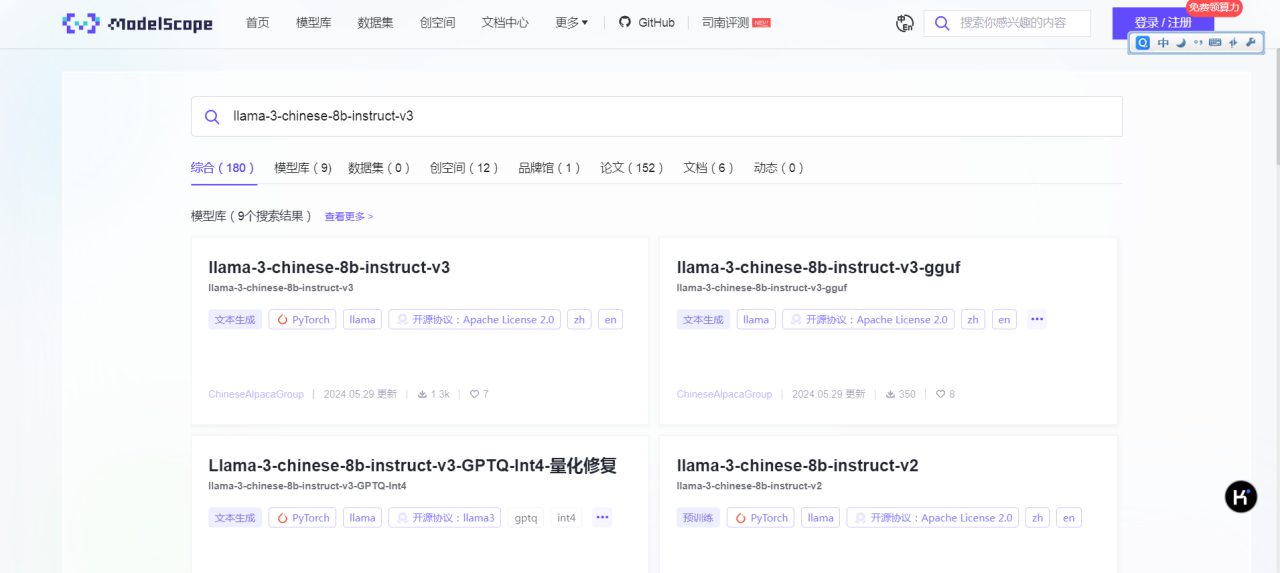1280x573 pixels.
Task: Open the IME soft keyboard icon
Action: point(1215,43)
